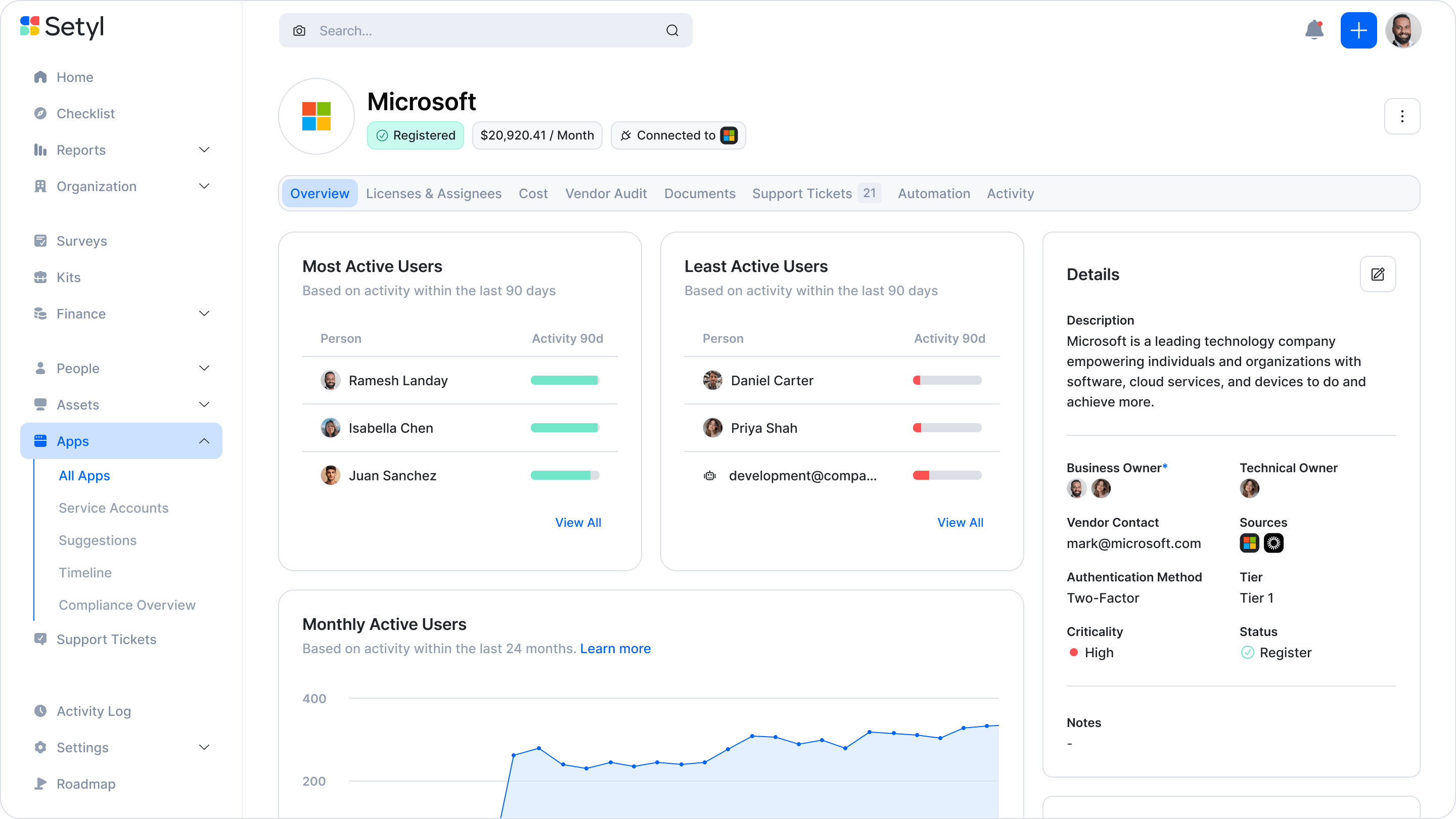Click the Microsoft source icon under Sources
Image resolution: width=1456 pixels, height=819 pixels.
click(1250, 542)
